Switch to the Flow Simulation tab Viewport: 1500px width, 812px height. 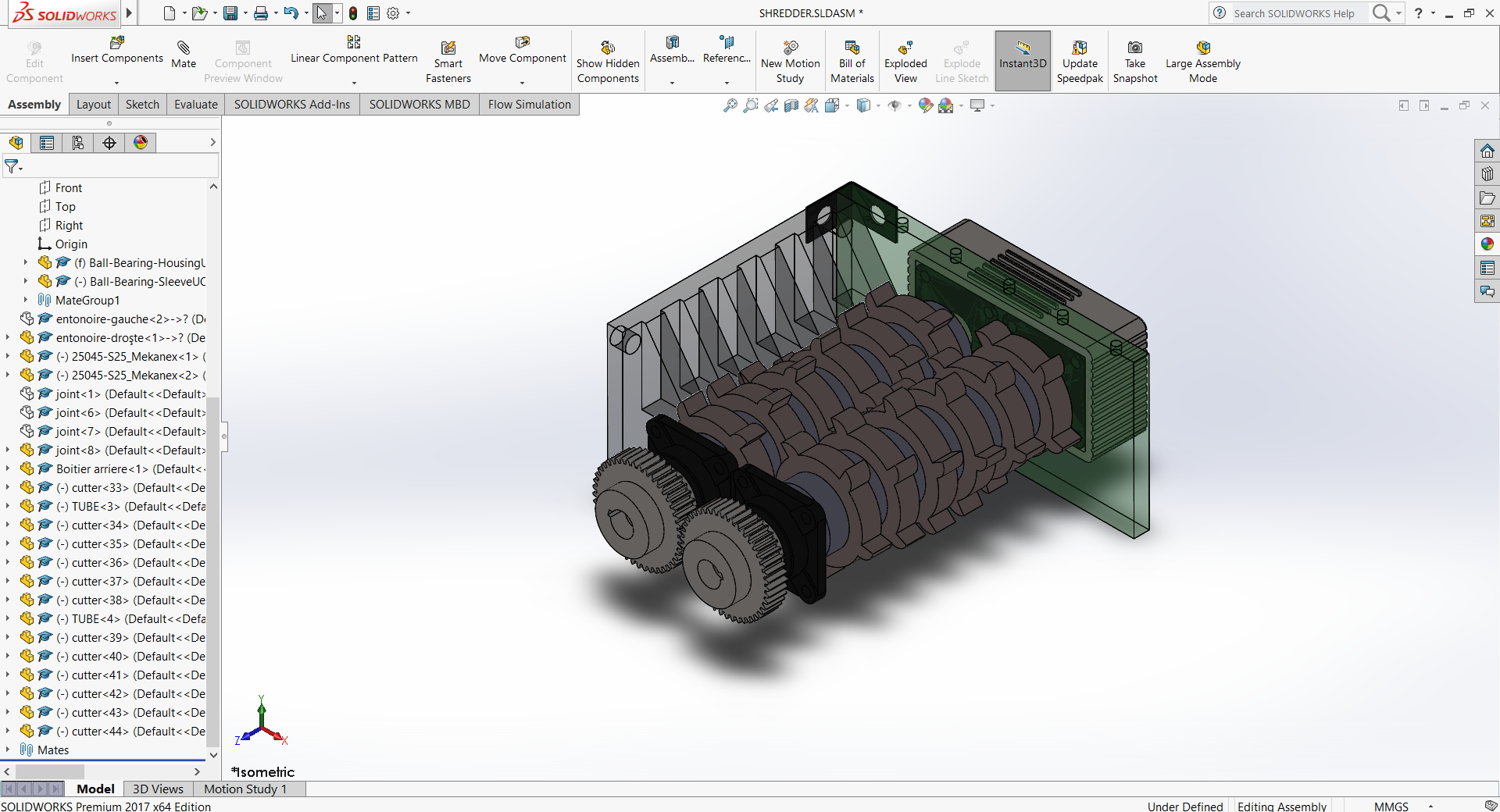528,104
